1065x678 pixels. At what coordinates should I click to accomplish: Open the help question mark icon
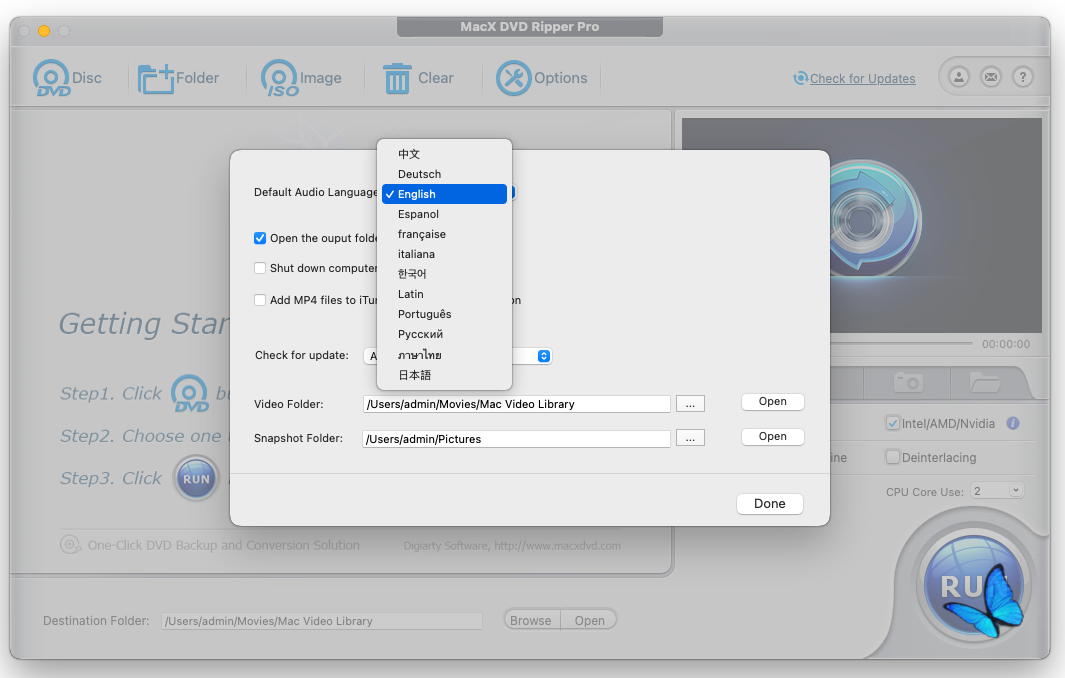point(1022,77)
